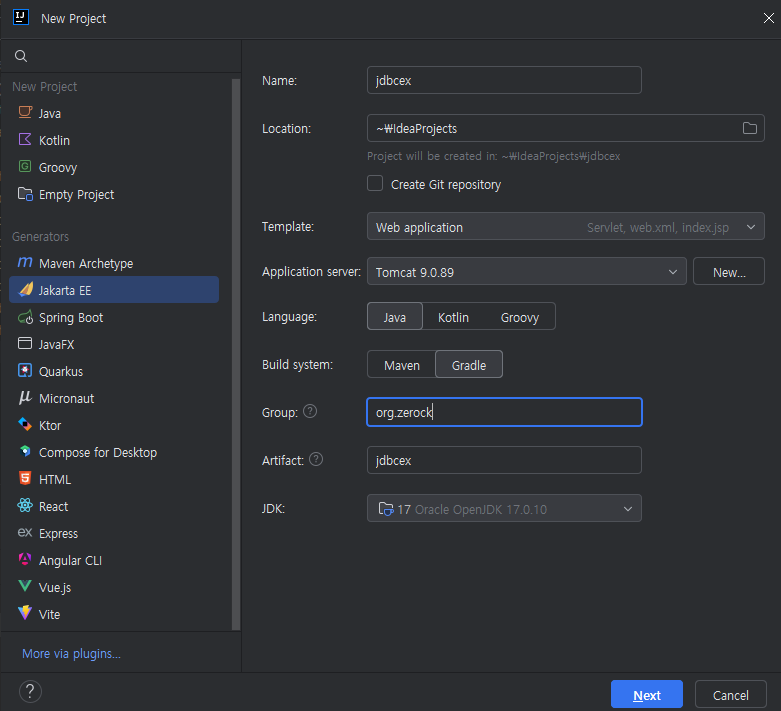
Task: Click New... application server button
Action: pos(729,272)
